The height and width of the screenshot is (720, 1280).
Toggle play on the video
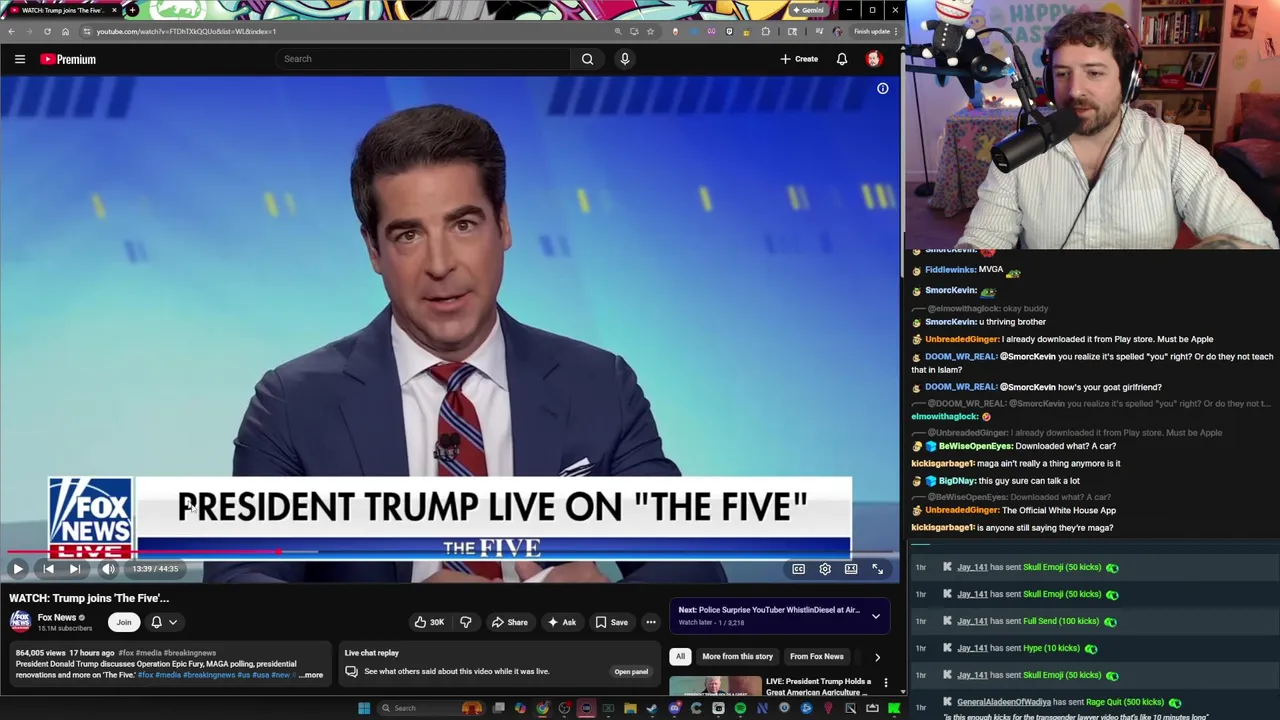click(x=17, y=569)
